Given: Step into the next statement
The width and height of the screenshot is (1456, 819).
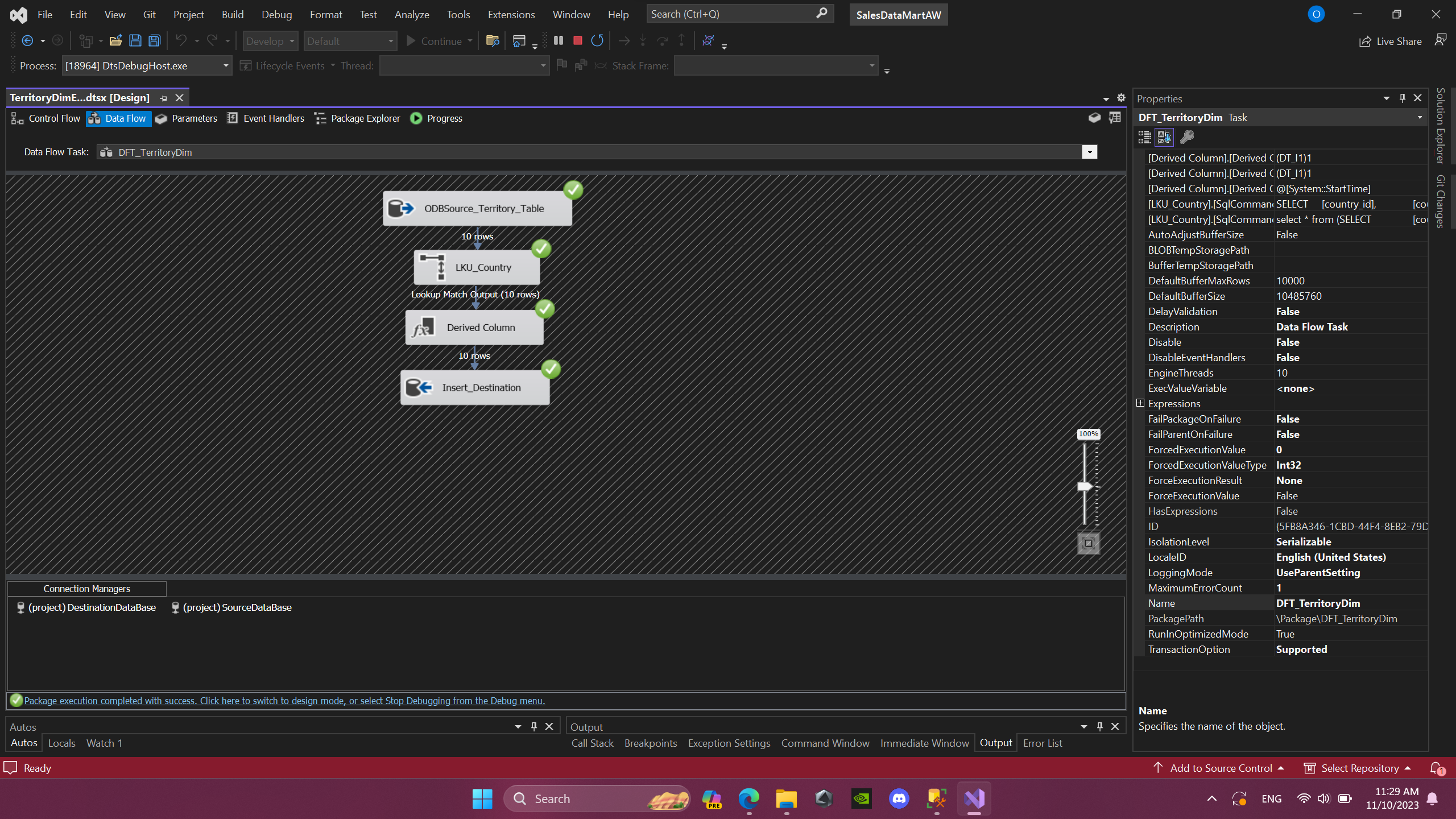Looking at the screenshot, I should point(642,40).
